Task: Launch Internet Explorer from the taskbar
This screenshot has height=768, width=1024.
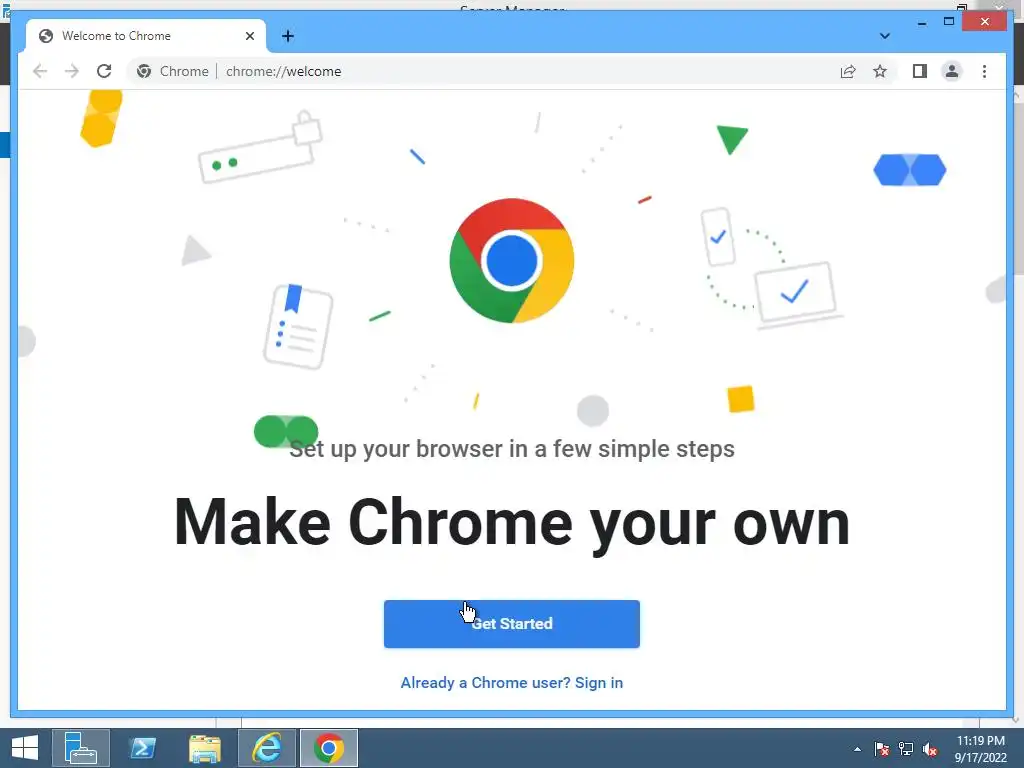Action: (266, 748)
